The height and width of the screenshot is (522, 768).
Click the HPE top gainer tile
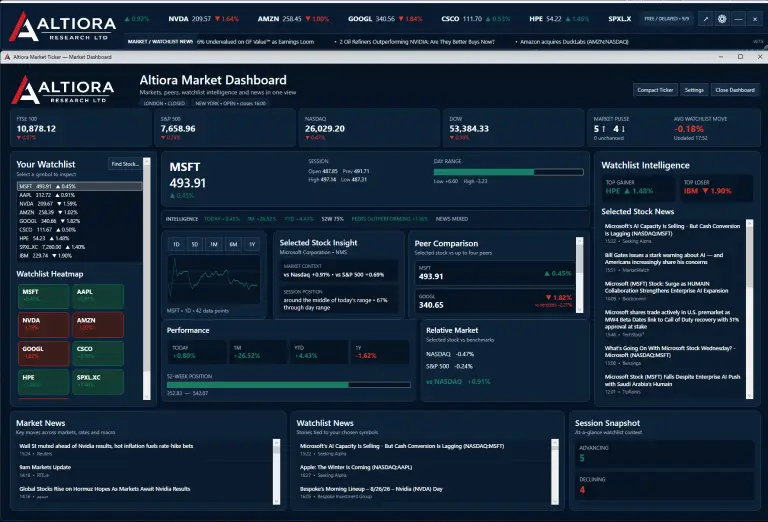coord(639,188)
